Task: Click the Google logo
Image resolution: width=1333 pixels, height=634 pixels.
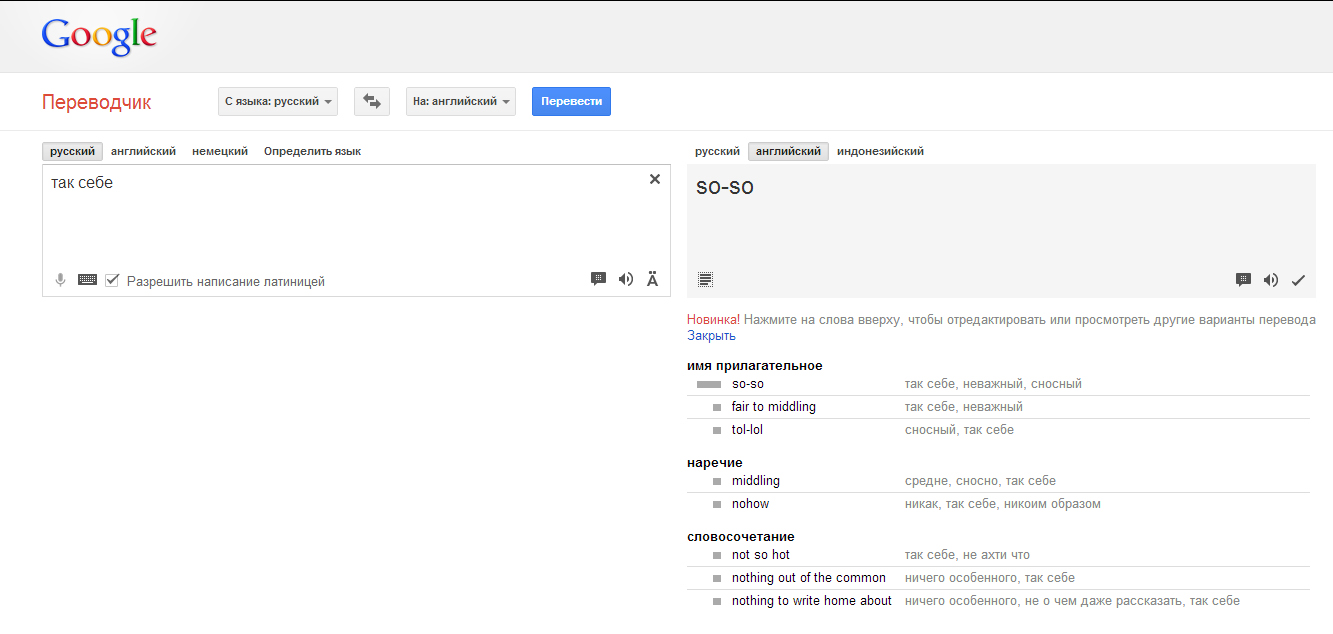Action: [99, 37]
